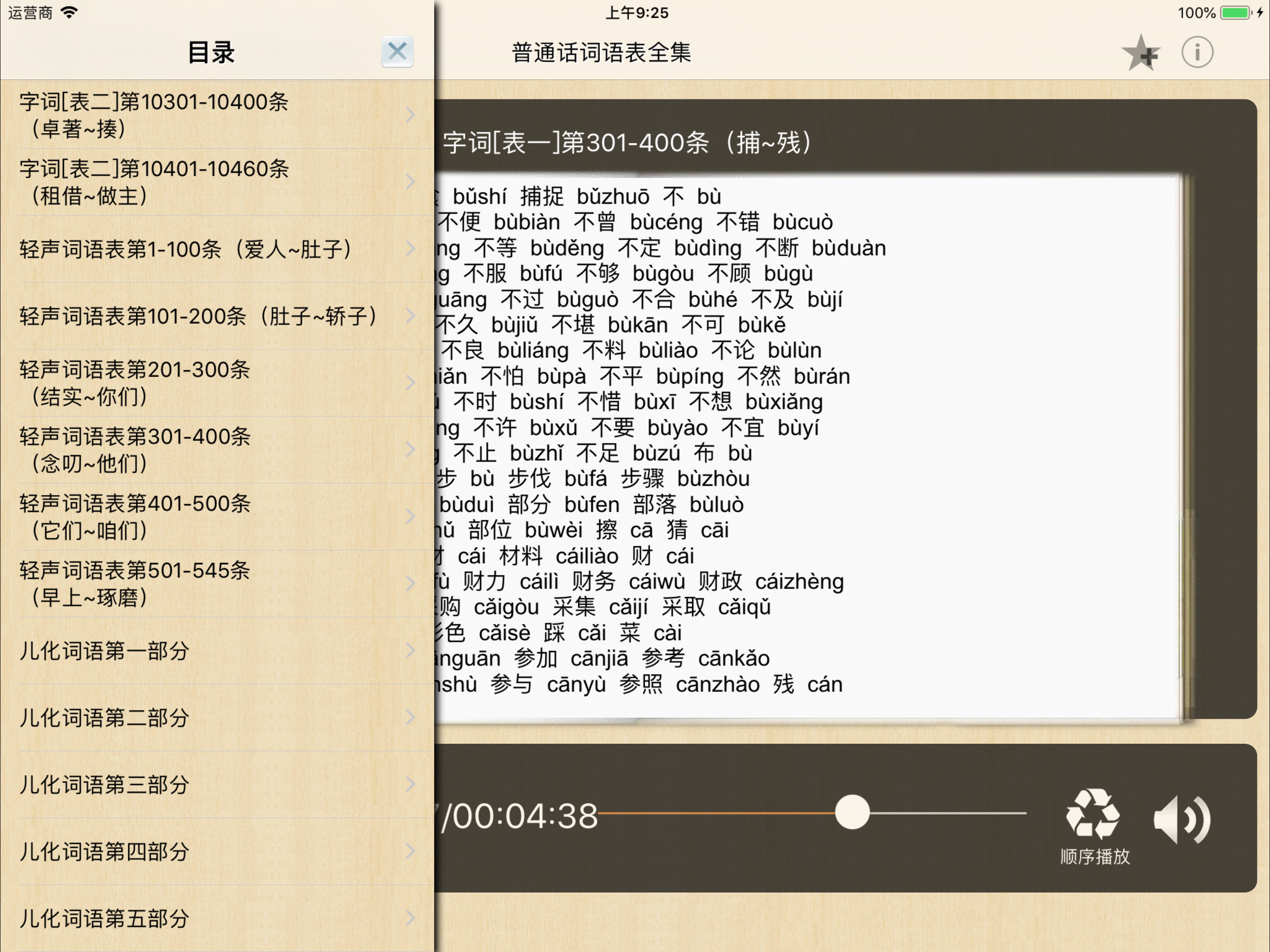Expand 轻声词语表第1-100条 chevron
1270x952 pixels.
click(410, 249)
